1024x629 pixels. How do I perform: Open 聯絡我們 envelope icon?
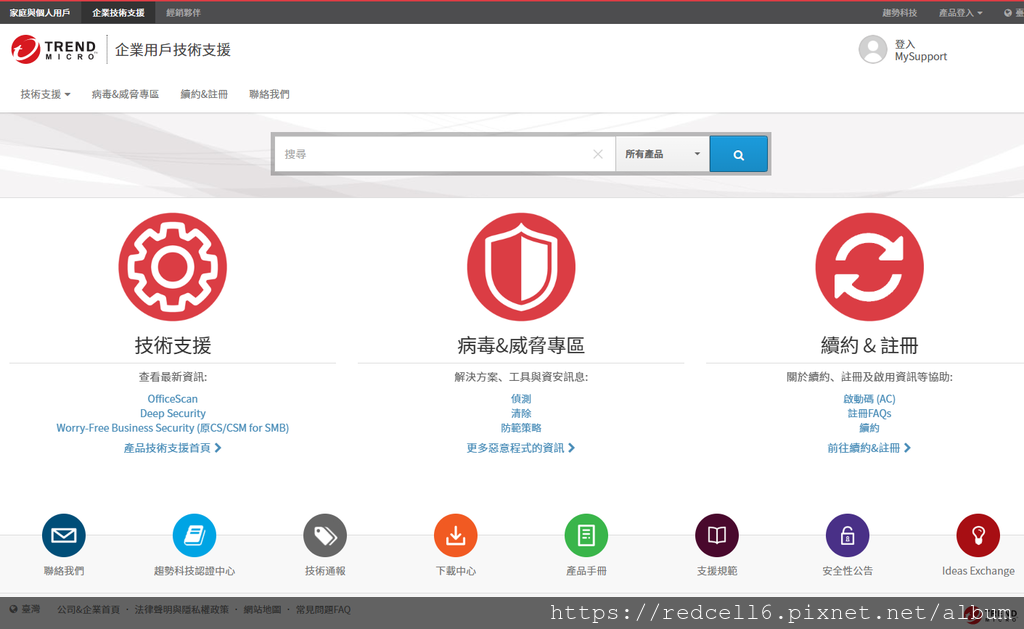(x=64, y=536)
